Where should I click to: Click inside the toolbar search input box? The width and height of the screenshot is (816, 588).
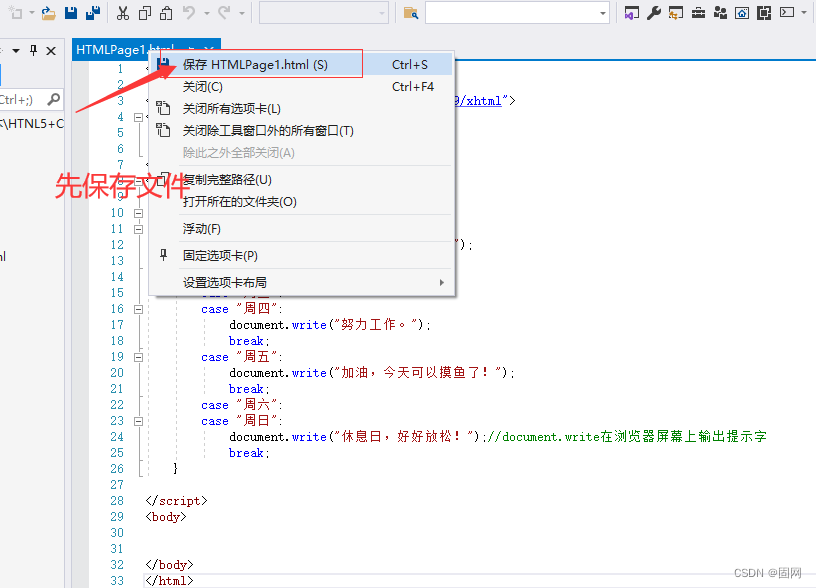pos(511,13)
